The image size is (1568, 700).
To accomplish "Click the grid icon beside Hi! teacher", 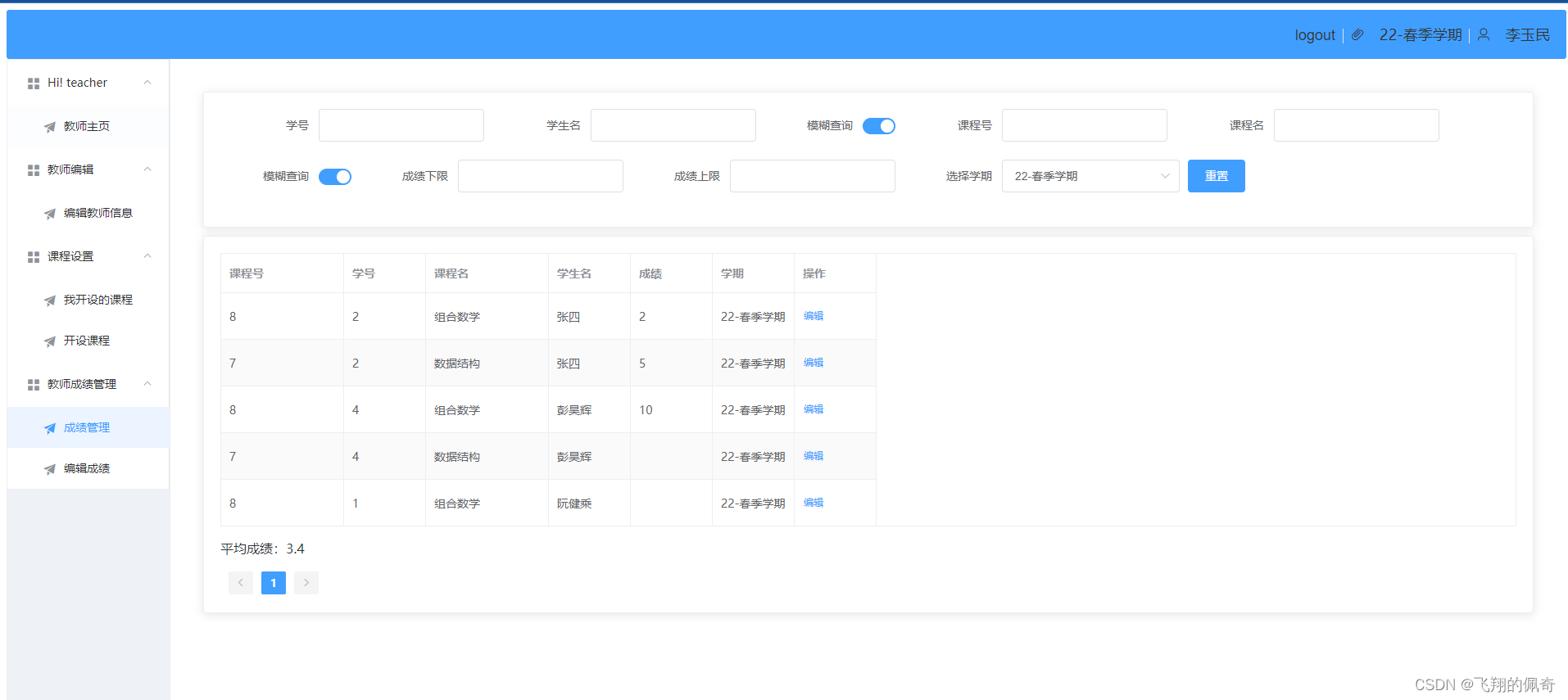I will click(x=34, y=84).
